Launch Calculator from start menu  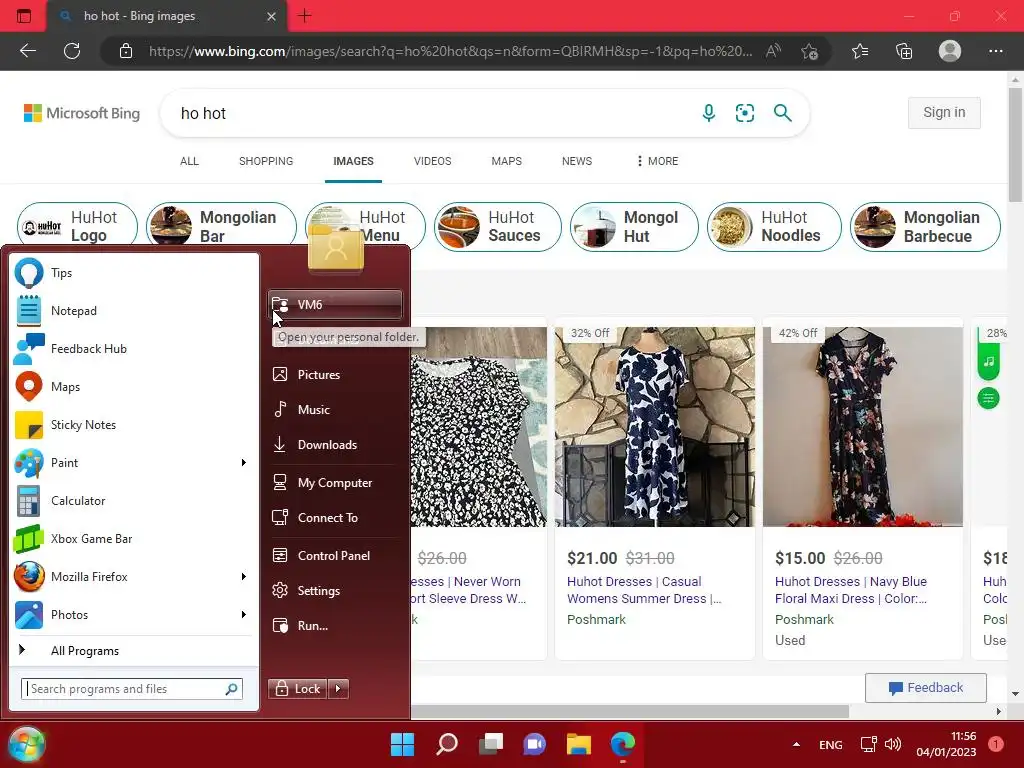click(x=133, y=501)
